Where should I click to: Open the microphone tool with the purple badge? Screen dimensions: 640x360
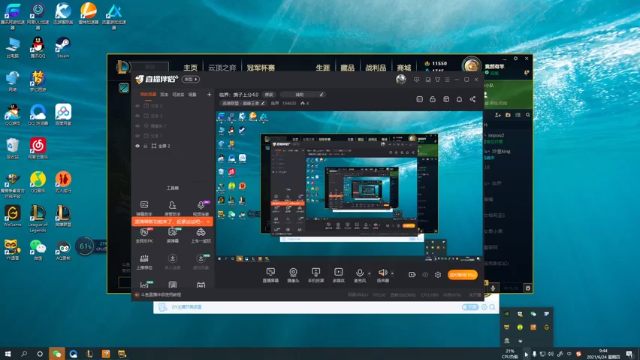[x=201, y=208]
